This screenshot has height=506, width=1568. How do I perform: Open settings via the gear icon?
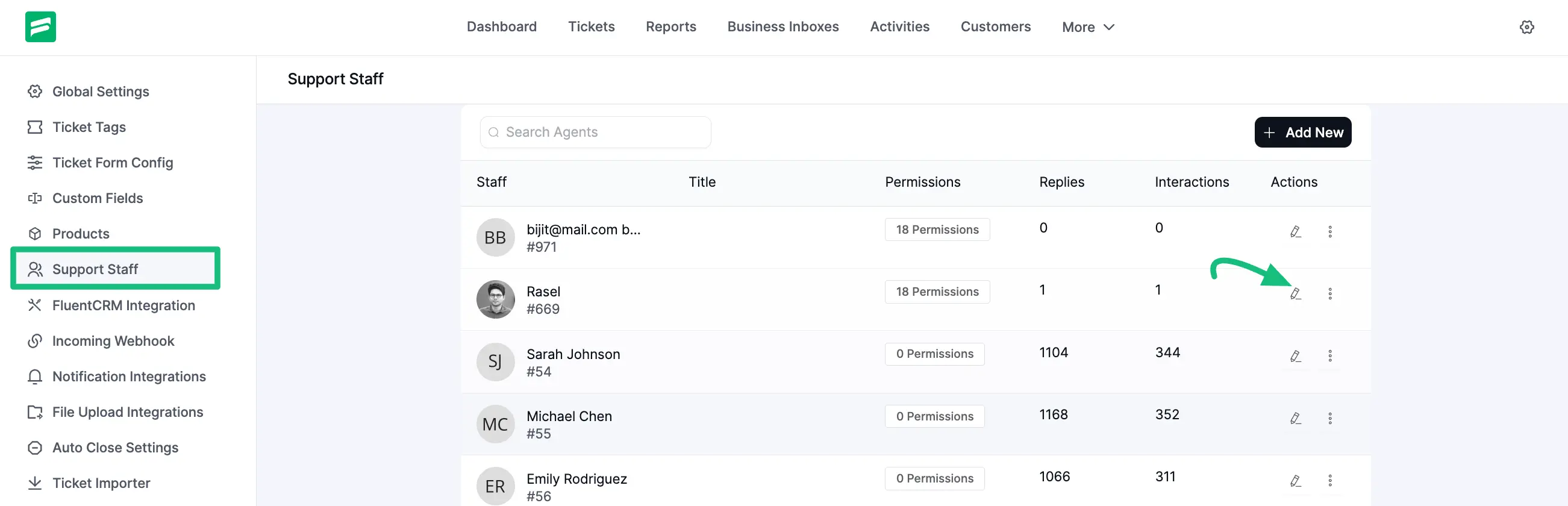point(1527,27)
